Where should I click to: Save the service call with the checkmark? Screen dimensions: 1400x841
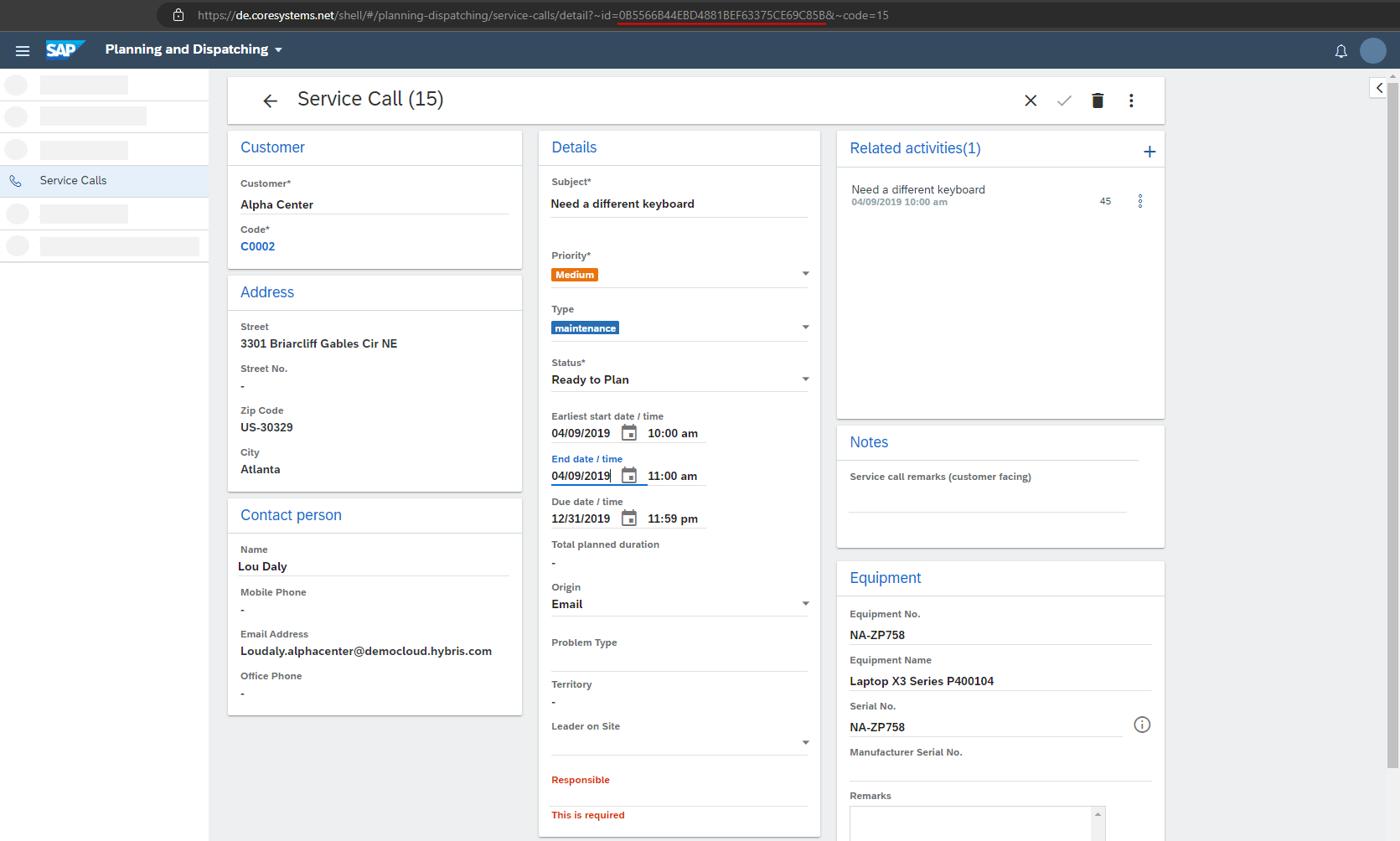pos(1064,101)
